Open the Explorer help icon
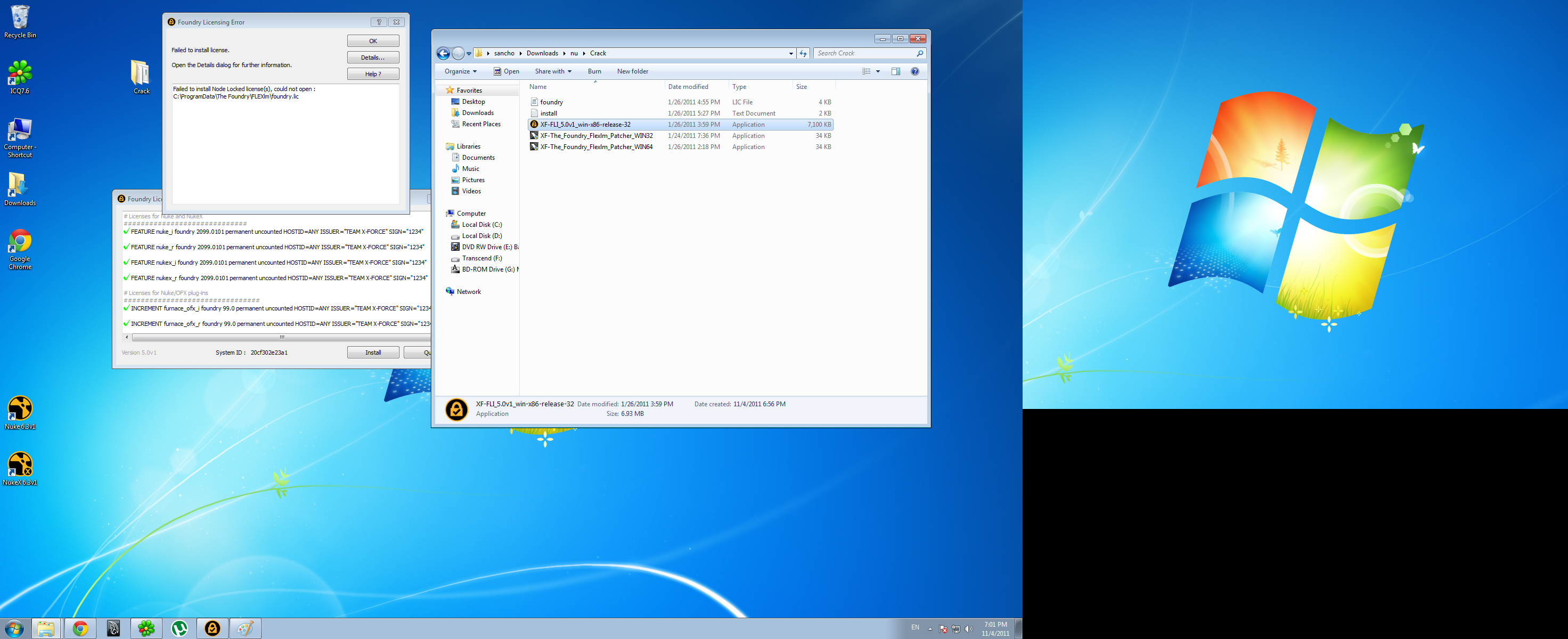The height and width of the screenshot is (639, 1568). (914, 71)
